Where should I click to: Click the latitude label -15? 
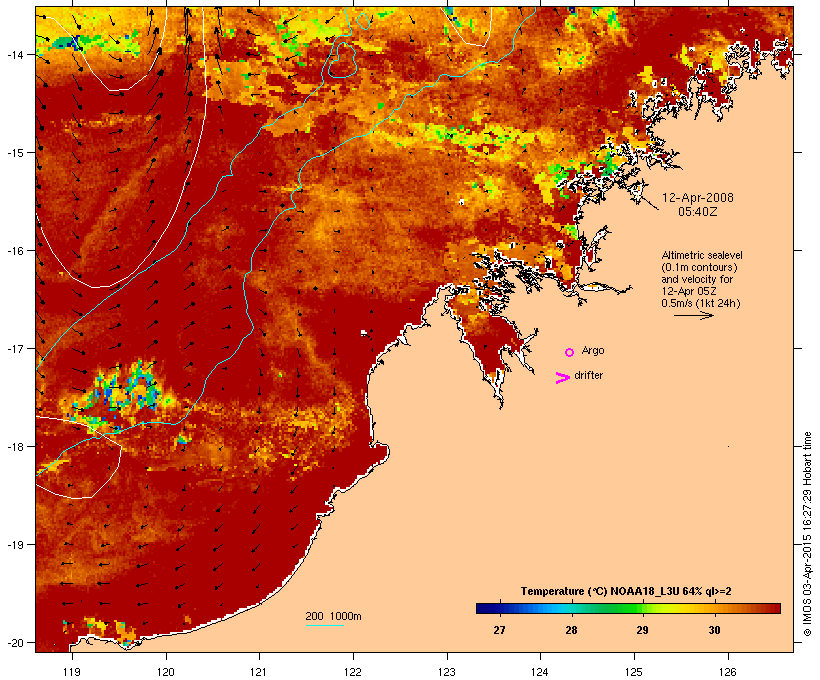tap(15, 152)
